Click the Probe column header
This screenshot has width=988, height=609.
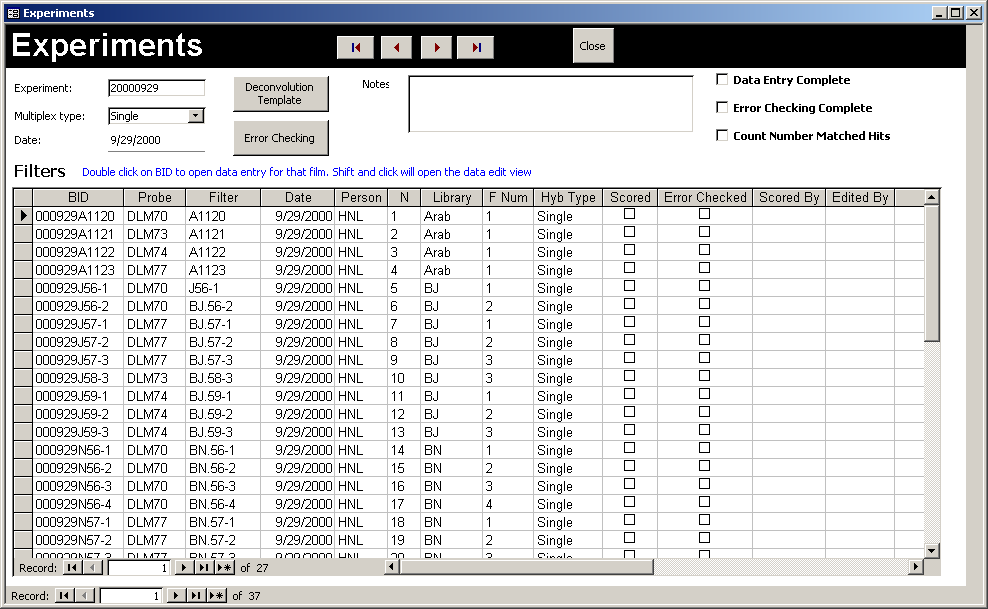155,197
